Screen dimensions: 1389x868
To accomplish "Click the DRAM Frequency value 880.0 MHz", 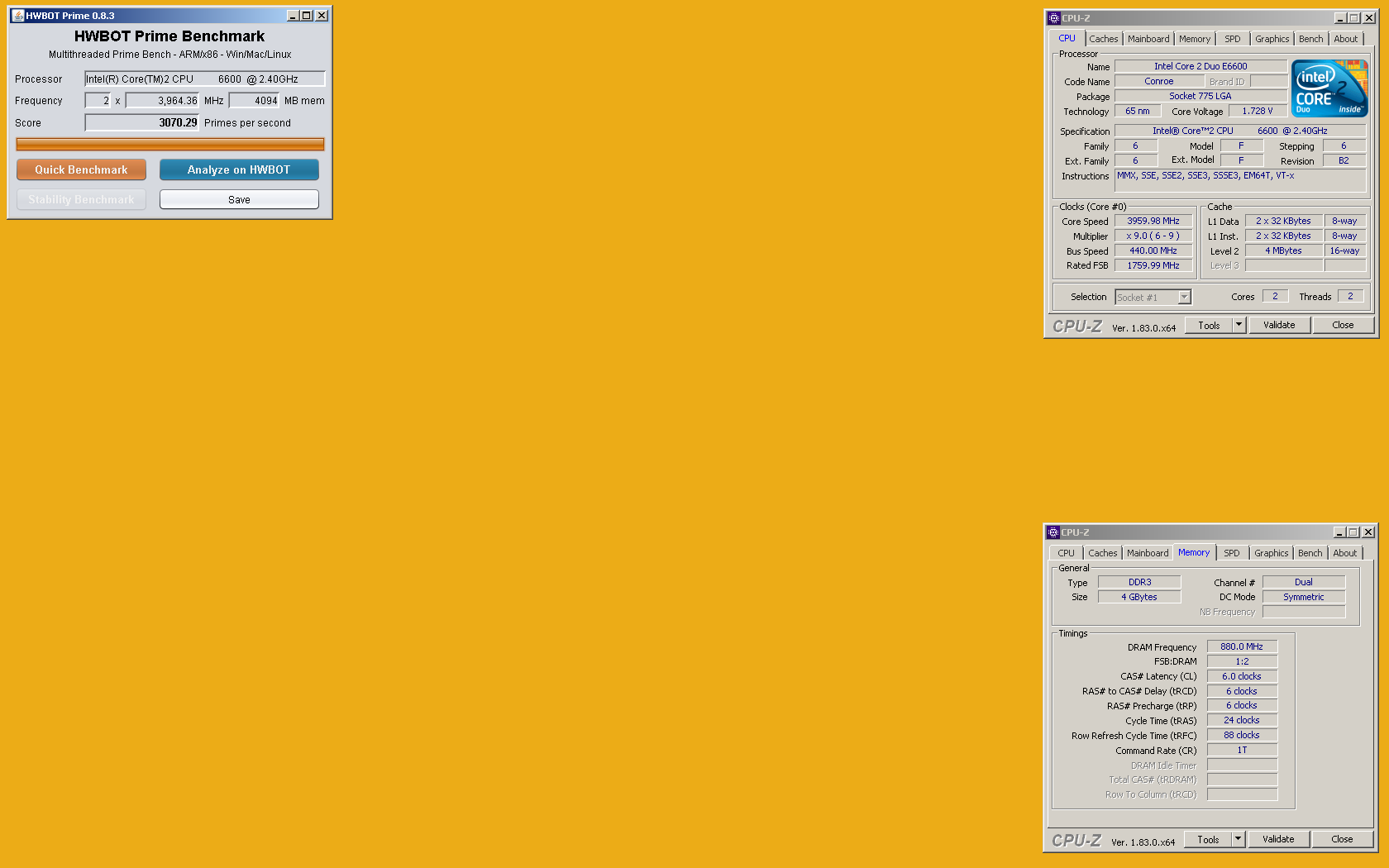I will 1242,646.
